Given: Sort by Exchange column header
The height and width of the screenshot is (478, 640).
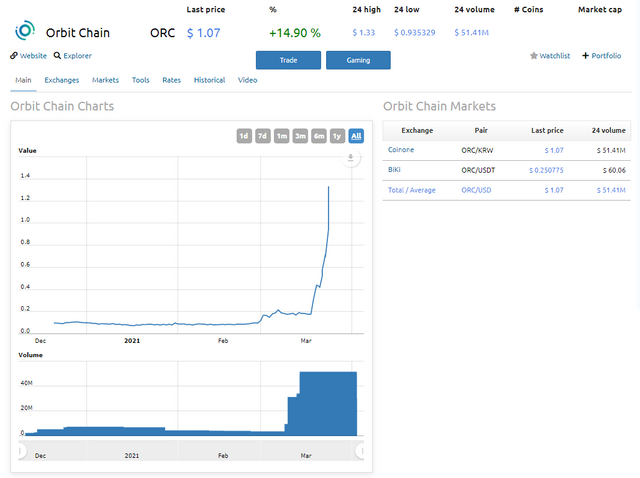Looking at the screenshot, I should click(417, 130).
